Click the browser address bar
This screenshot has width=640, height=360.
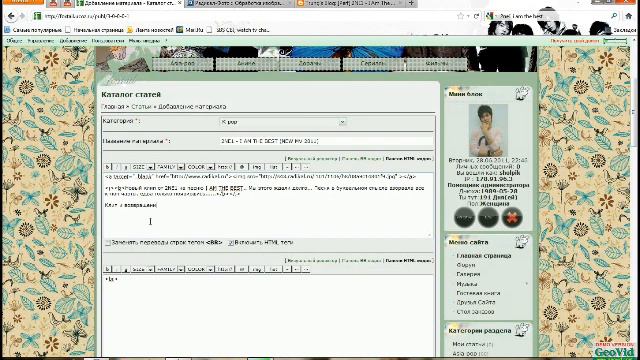click(245, 16)
